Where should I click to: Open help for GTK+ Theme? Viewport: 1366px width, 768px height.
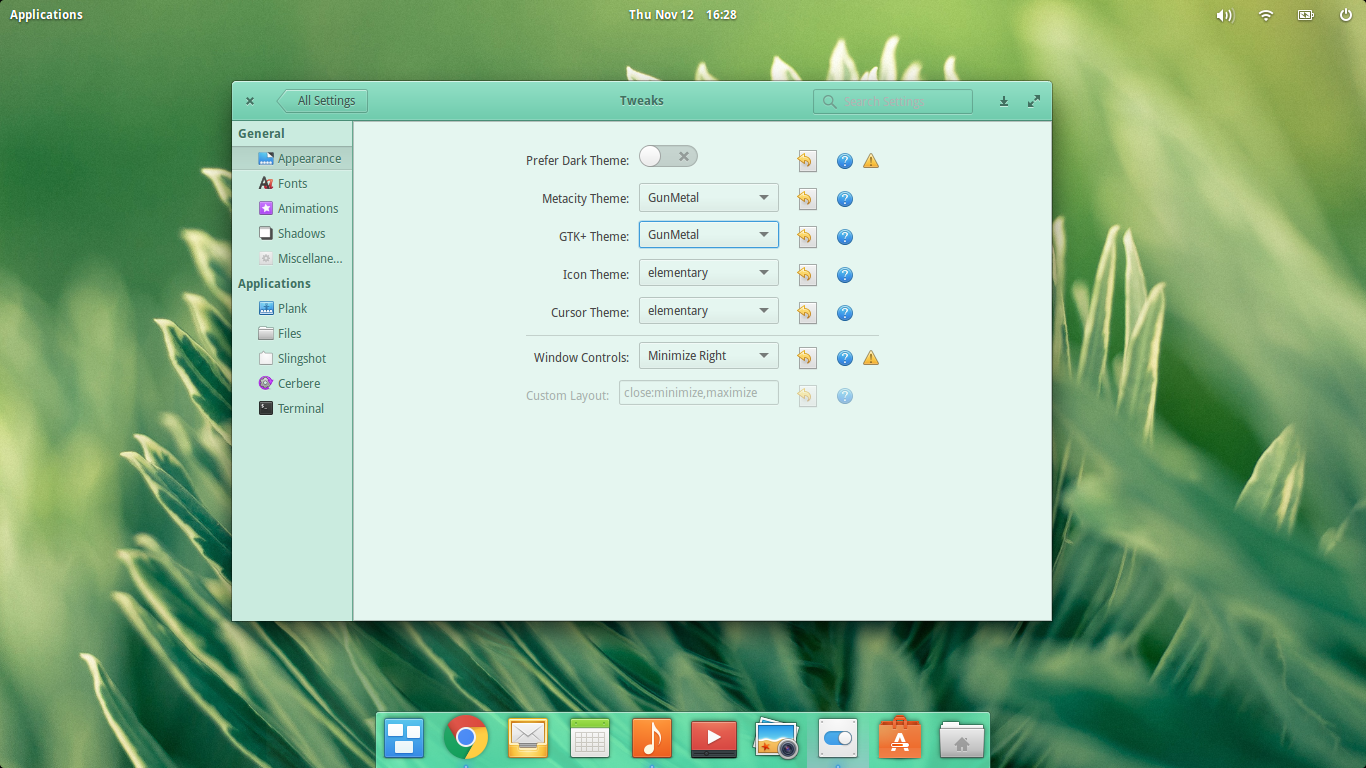click(844, 237)
